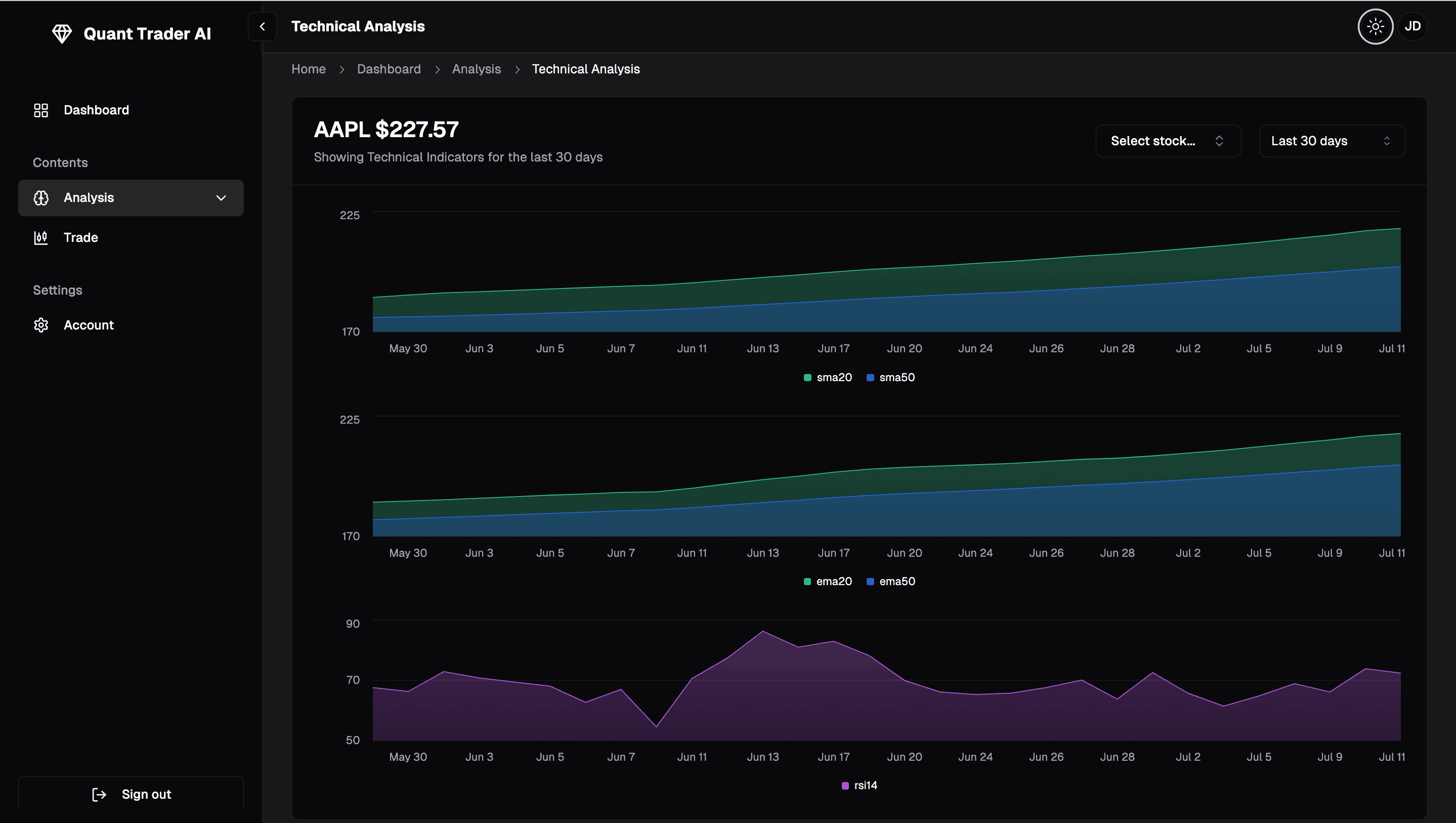
Task: Select the Dashboard grid icon in sidebar
Action: 40,110
